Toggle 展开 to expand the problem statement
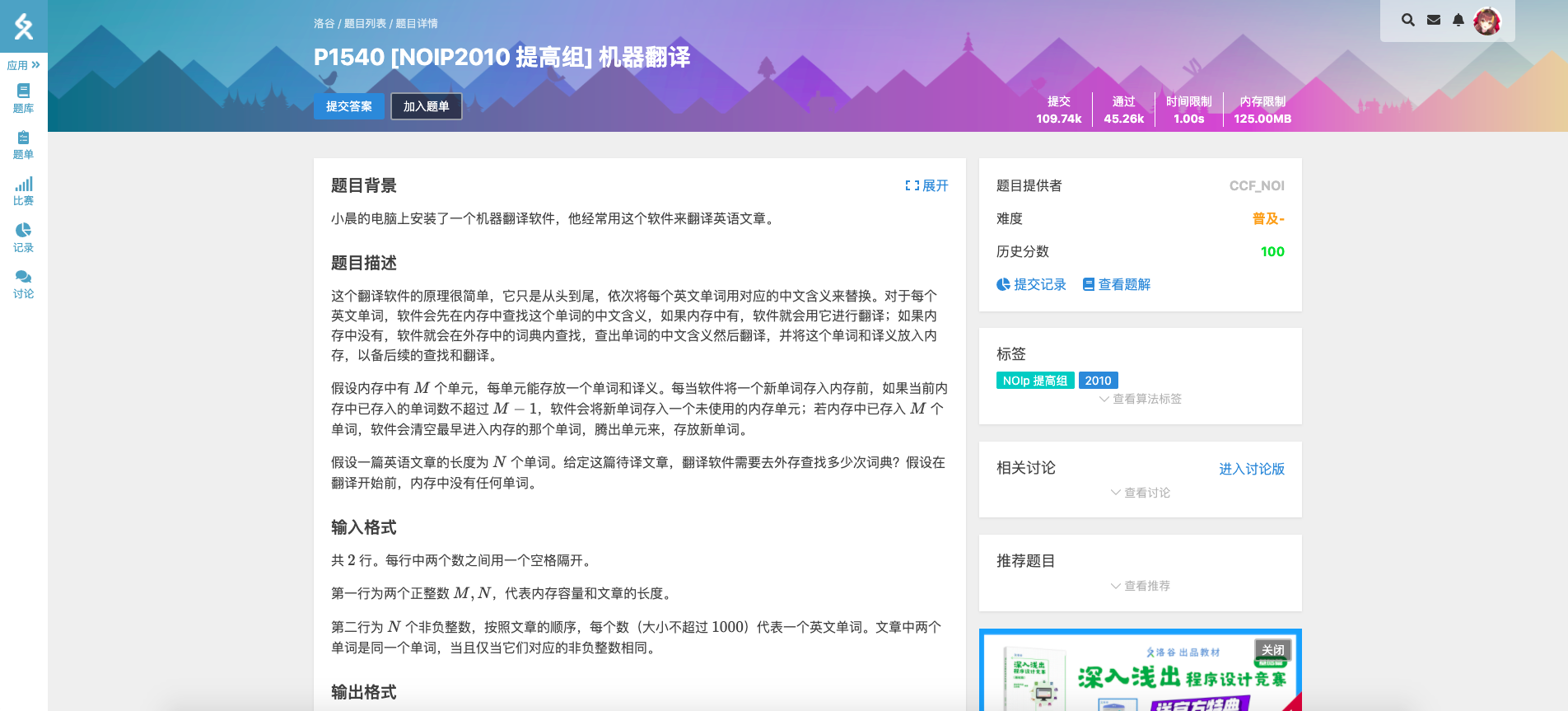The image size is (1568, 711). tap(927, 185)
